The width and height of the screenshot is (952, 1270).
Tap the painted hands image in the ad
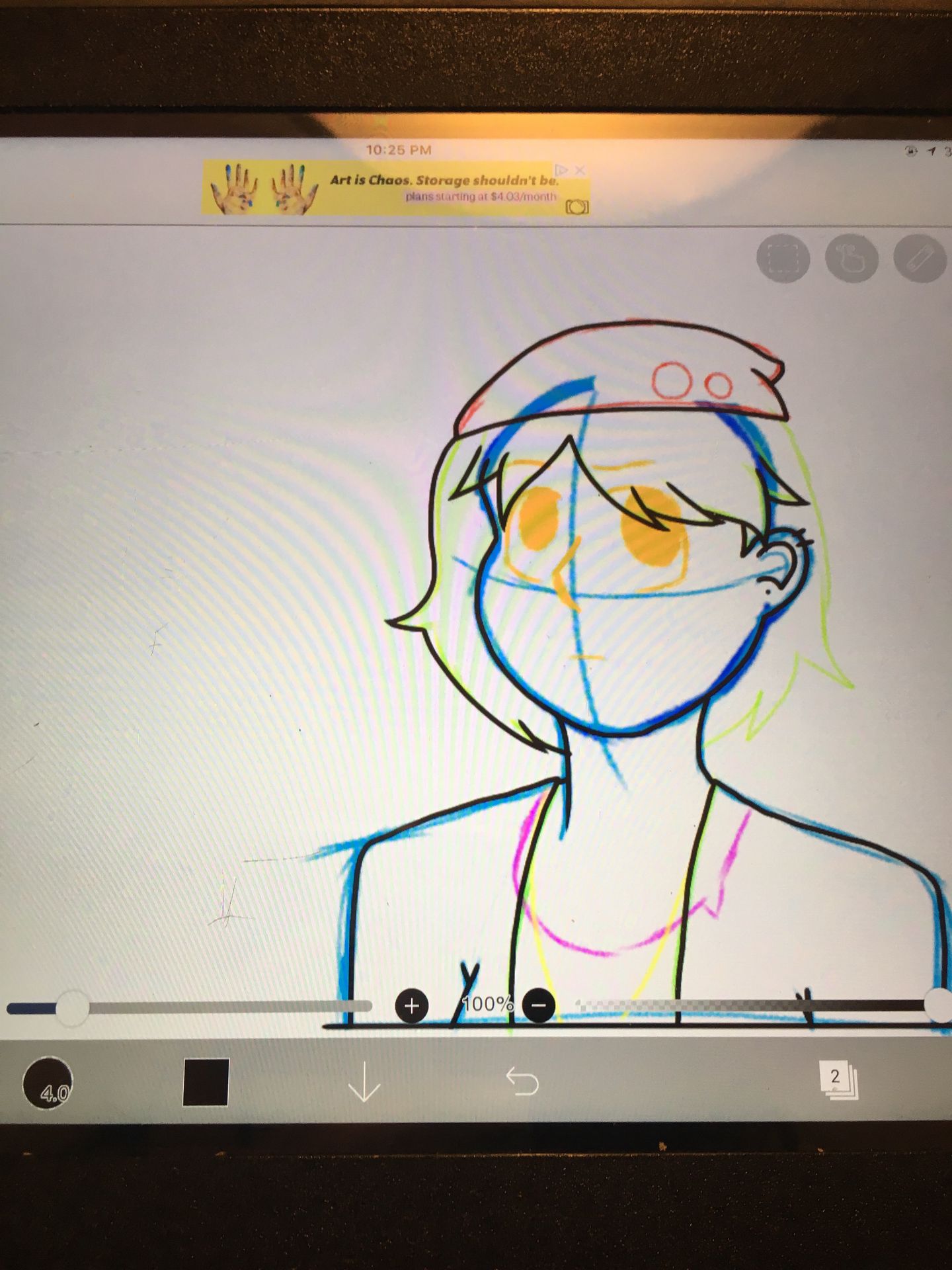[264, 189]
